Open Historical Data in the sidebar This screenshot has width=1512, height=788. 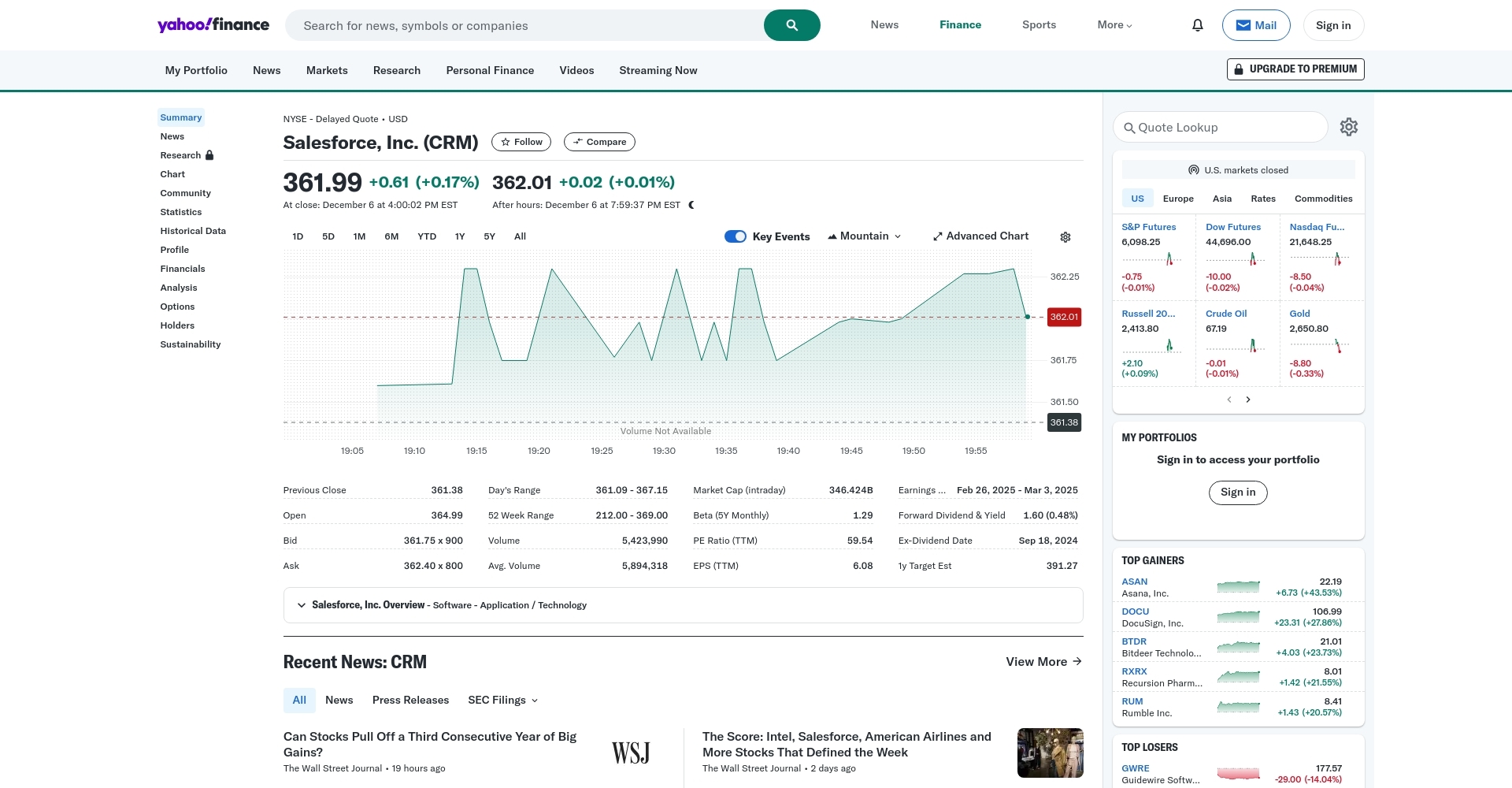click(193, 231)
